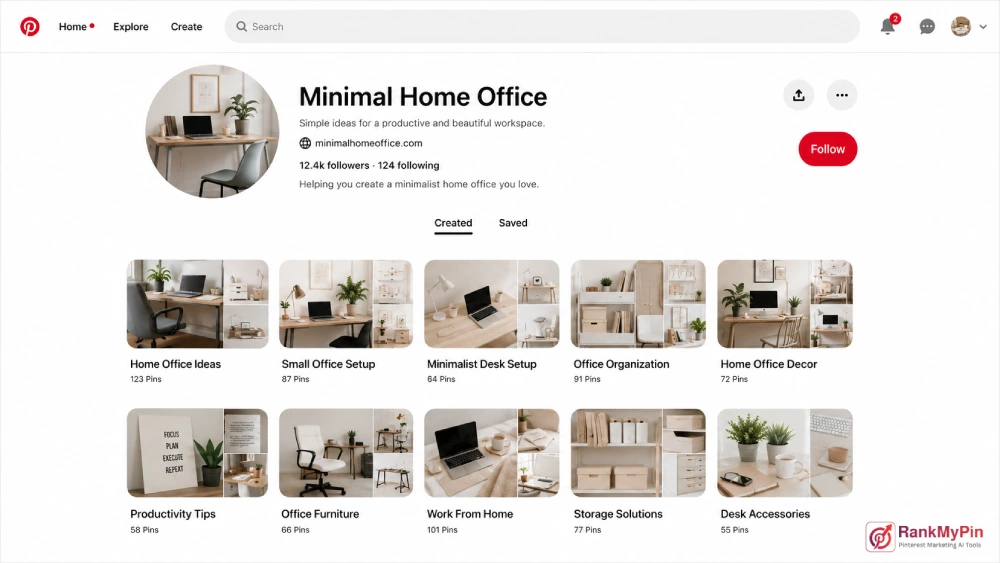The height and width of the screenshot is (563, 1000).
Task: Click the "Office Furniture" board title
Action: click(320, 514)
